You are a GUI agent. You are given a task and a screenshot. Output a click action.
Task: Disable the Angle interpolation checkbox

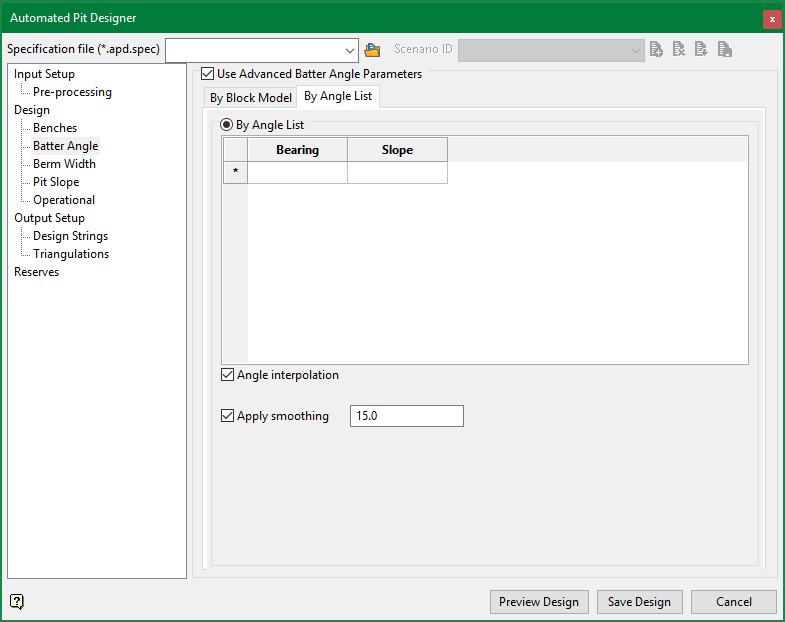[228, 376]
